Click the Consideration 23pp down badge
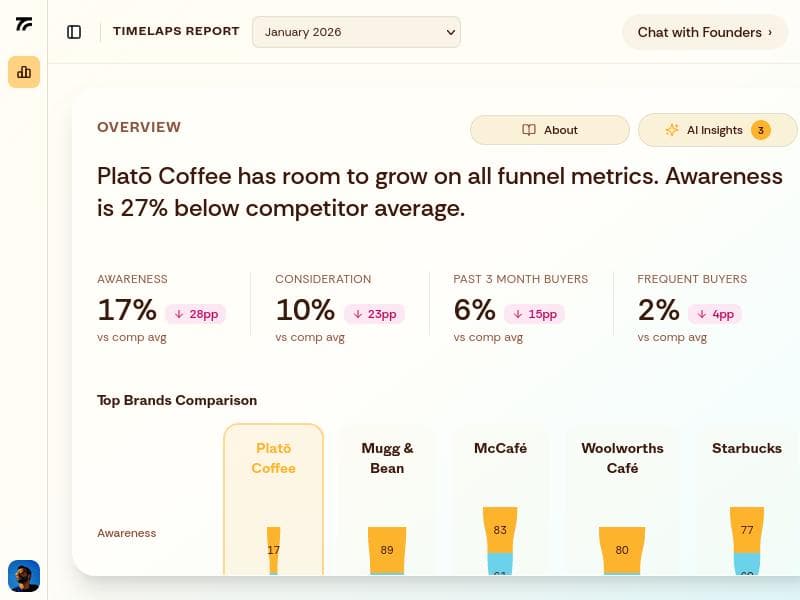Viewport: 800px width, 600px height. click(x=374, y=314)
